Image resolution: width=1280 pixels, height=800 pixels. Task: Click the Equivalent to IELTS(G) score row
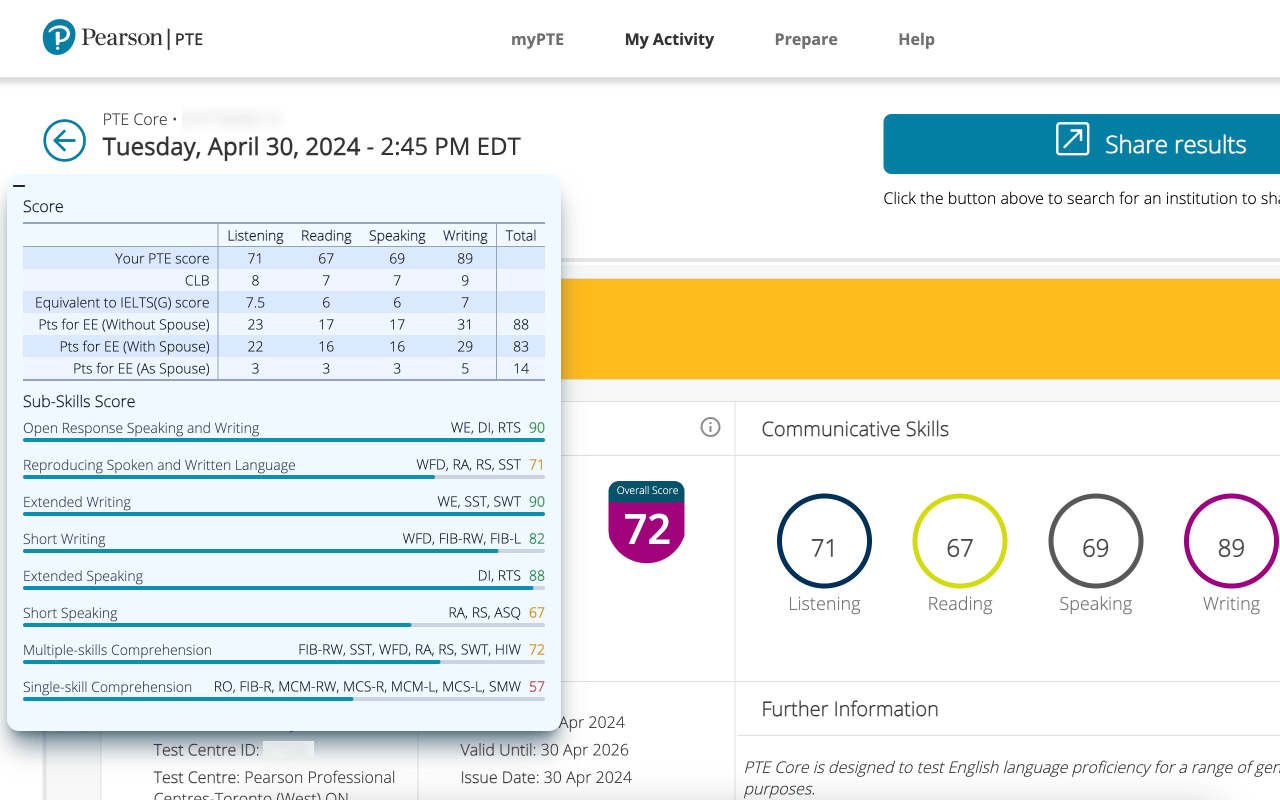(284, 302)
